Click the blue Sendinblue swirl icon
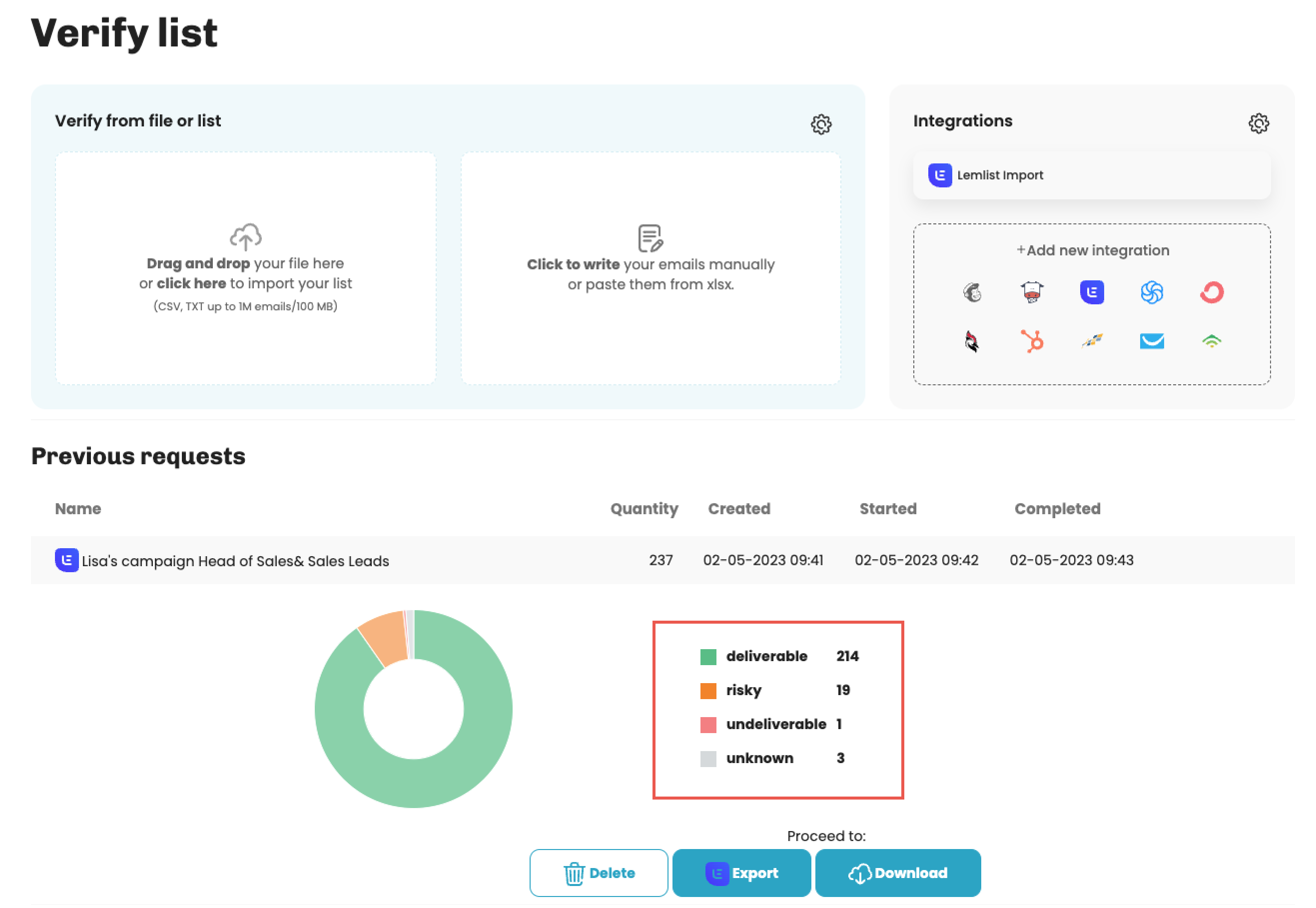The height and width of the screenshot is (908, 1316). coord(1152,292)
